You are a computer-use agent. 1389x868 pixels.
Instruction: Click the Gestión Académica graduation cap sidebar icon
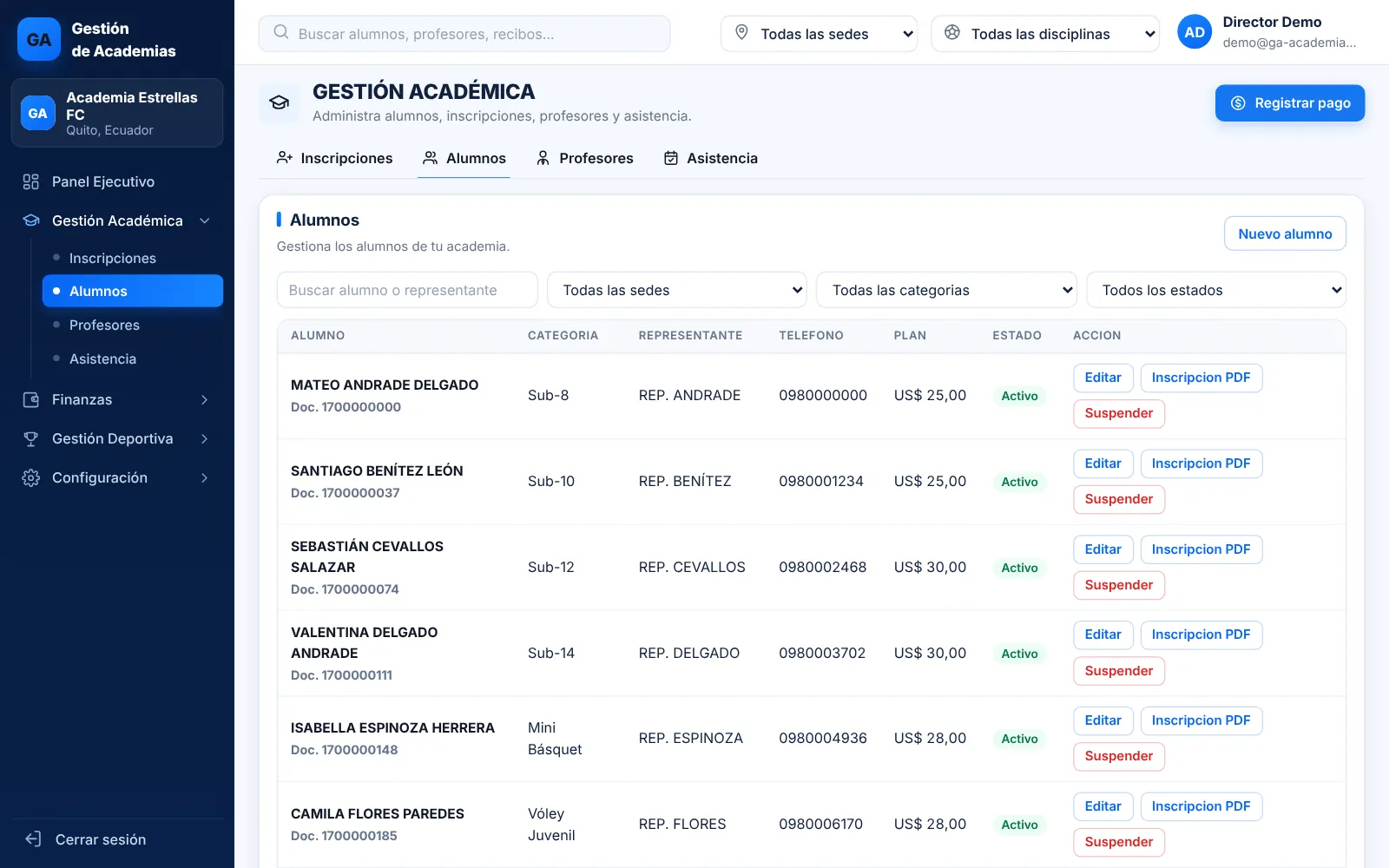tap(31, 220)
